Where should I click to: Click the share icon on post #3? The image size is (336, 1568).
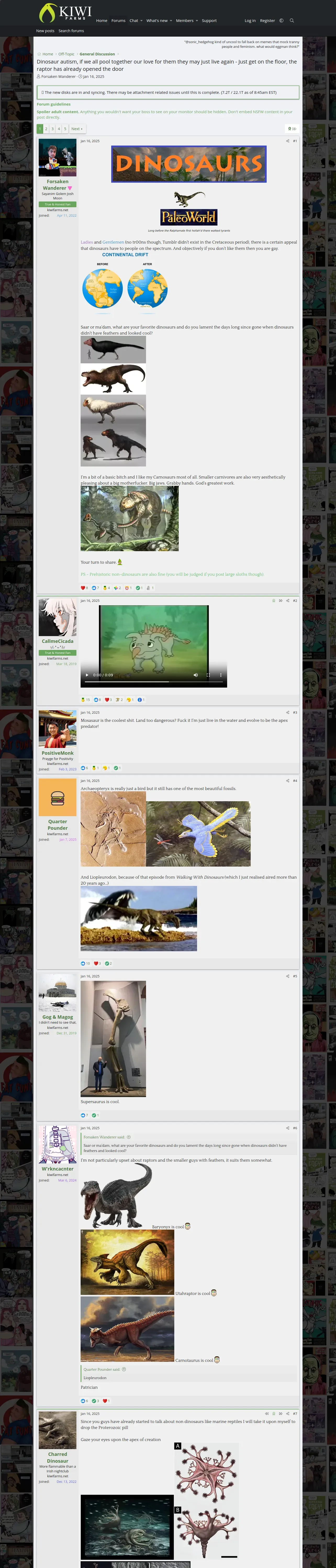tap(288, 713)
